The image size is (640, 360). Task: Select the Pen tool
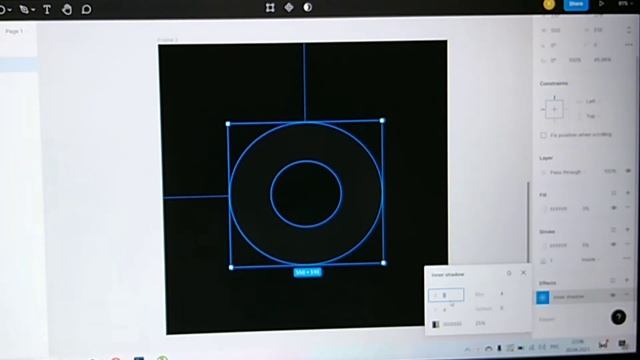coord(24,9)
